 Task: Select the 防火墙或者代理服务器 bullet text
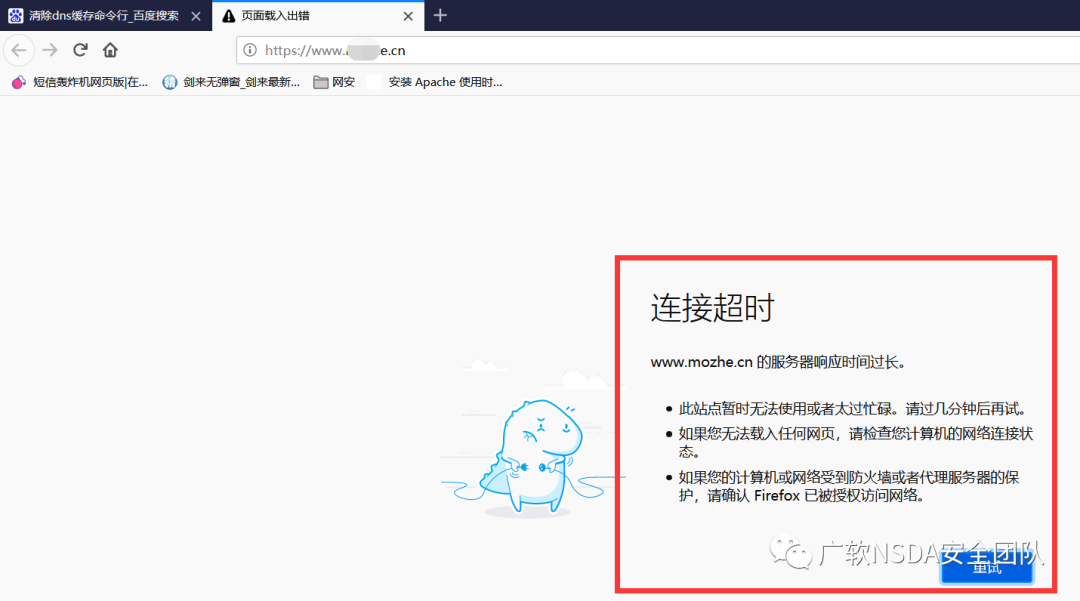pos(849,486)
